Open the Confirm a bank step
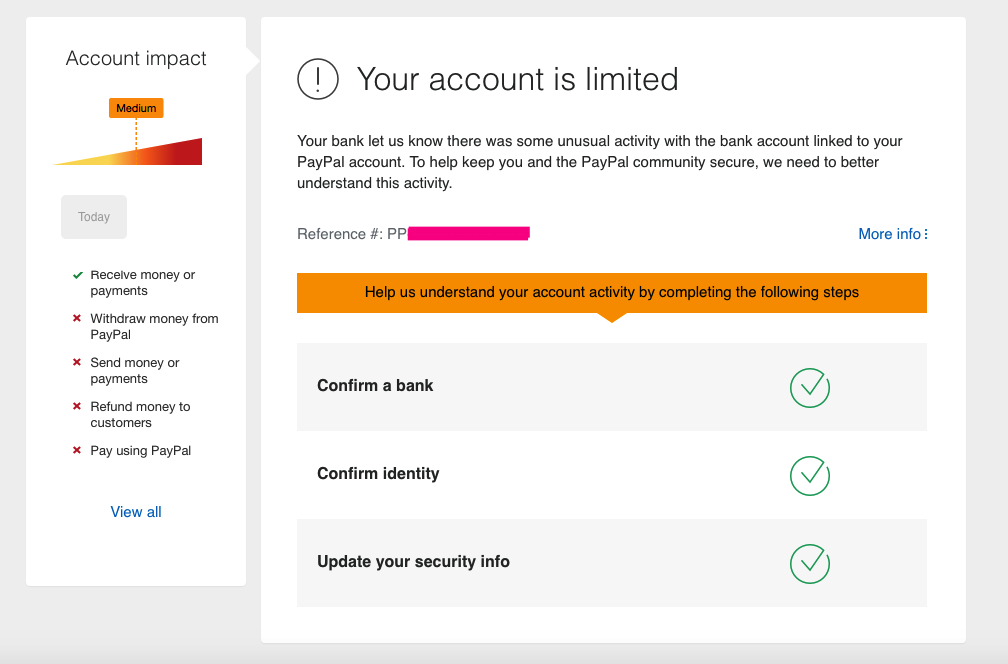 tap(375, 386)
